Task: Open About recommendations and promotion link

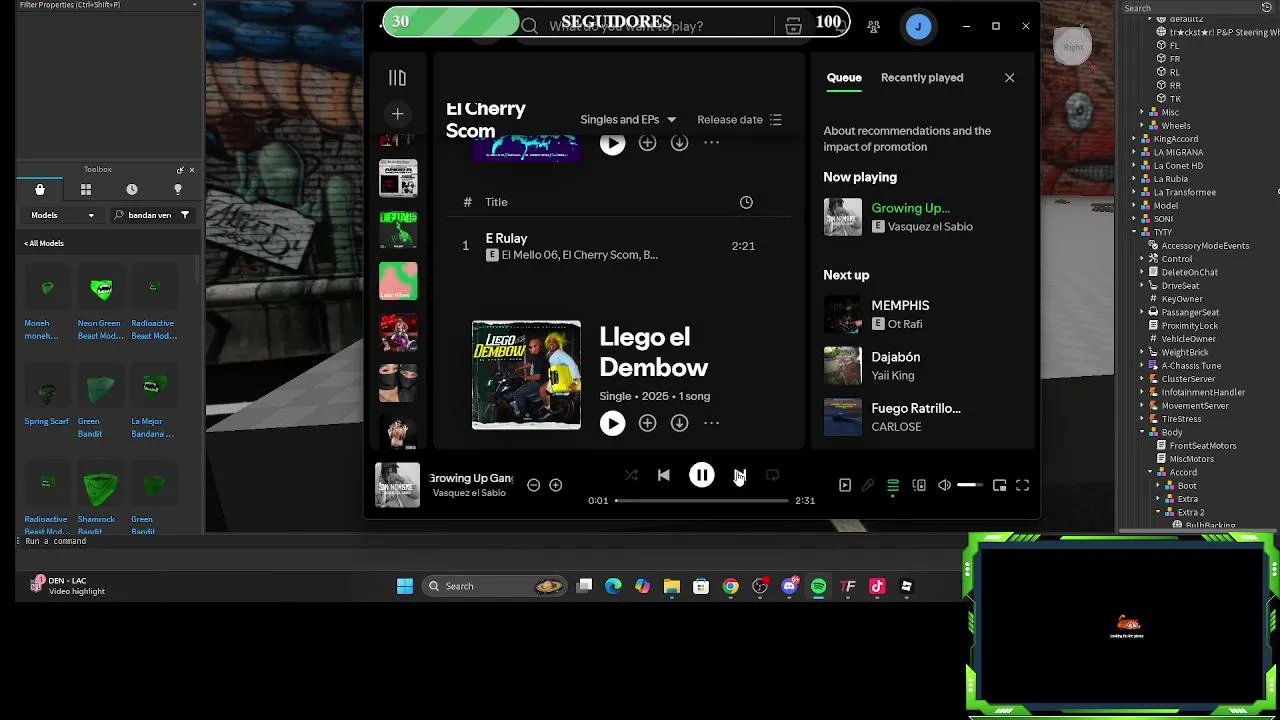Action: tap(907, 138)
